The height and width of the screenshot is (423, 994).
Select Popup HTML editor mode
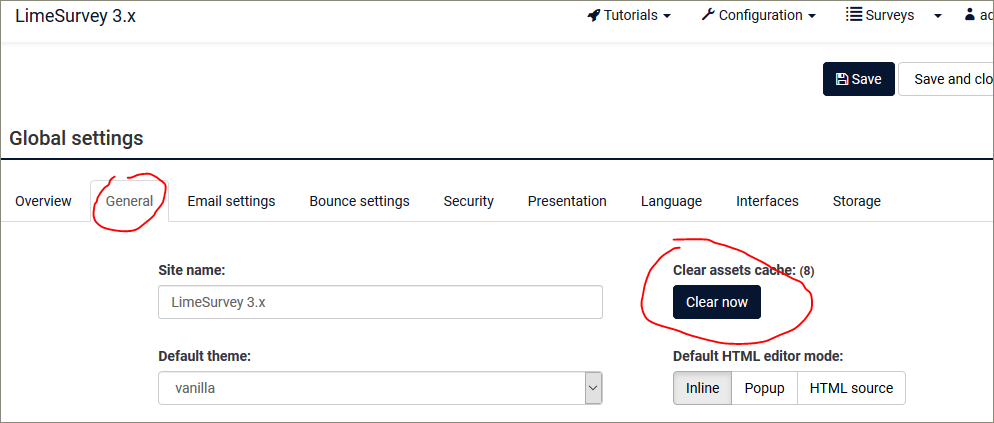(x=764, y=388)
